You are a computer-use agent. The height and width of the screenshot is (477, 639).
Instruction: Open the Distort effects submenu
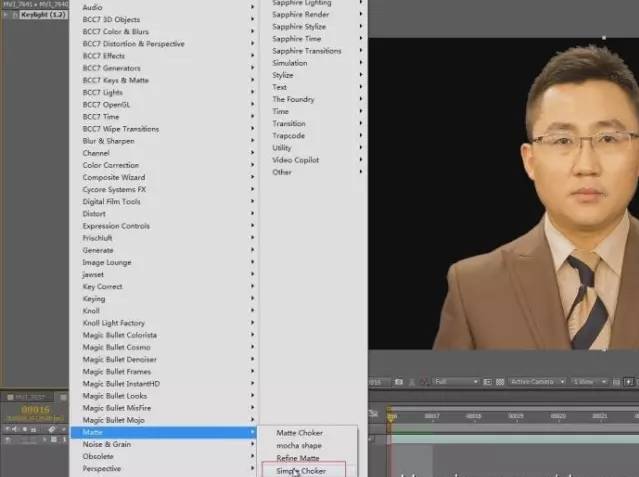163,214
